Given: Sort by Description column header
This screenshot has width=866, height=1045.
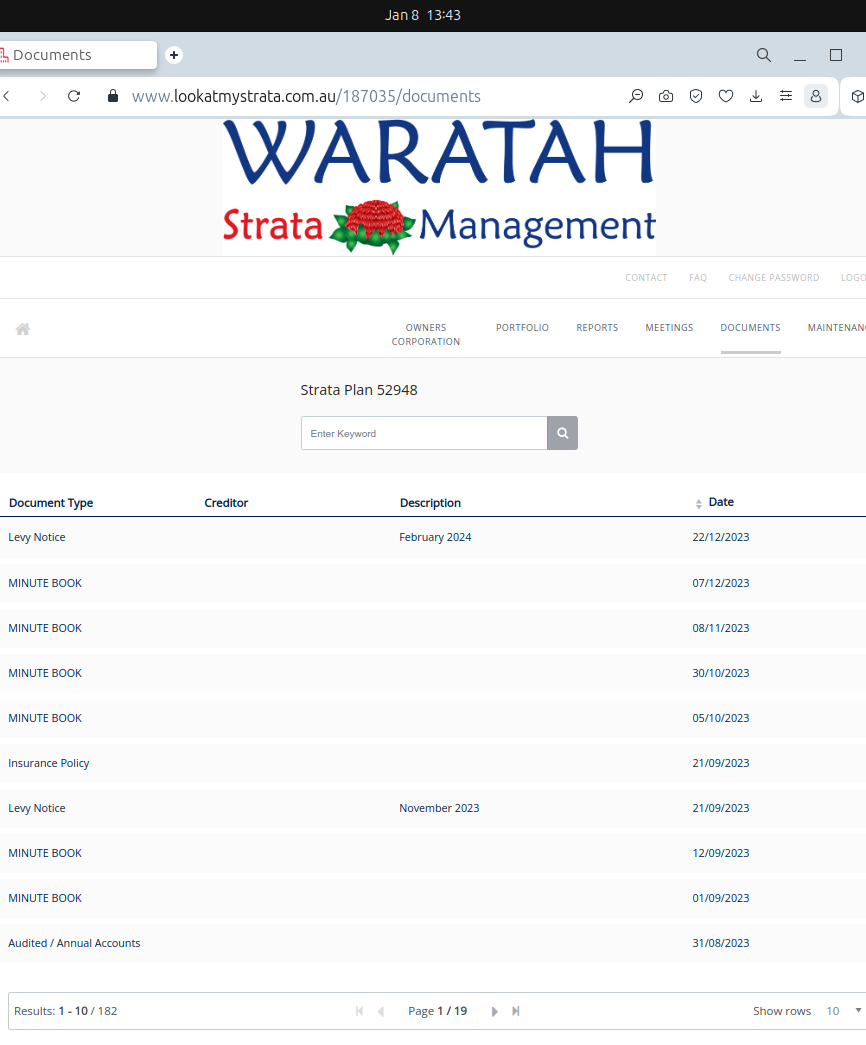Looking at the screenshot, I should pos(430,503).
